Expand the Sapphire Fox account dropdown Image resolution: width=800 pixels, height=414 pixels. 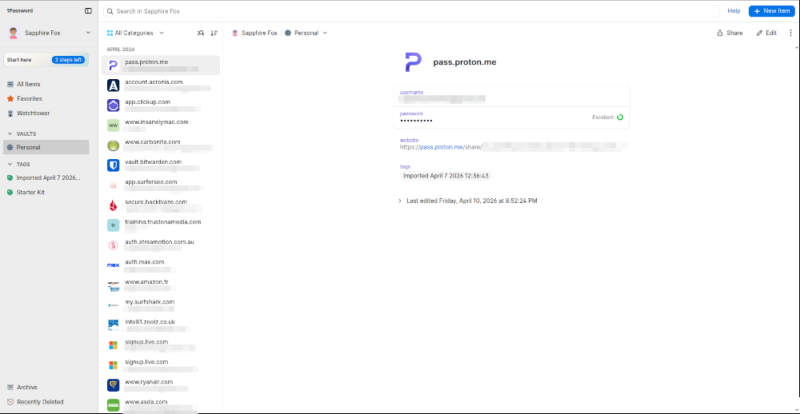[x=88, y=33]
